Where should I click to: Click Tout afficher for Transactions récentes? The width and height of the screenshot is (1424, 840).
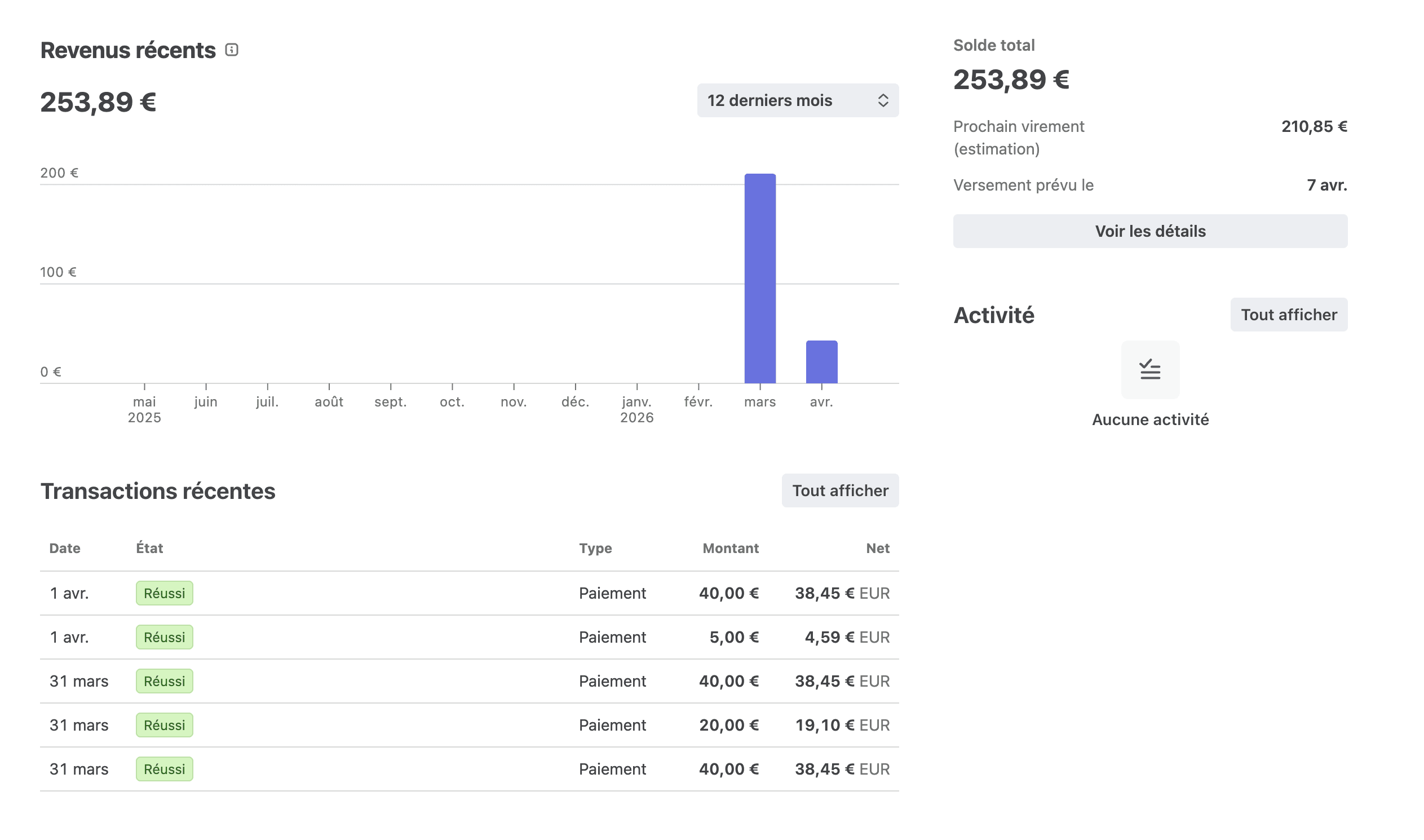(x=839, y=490)
